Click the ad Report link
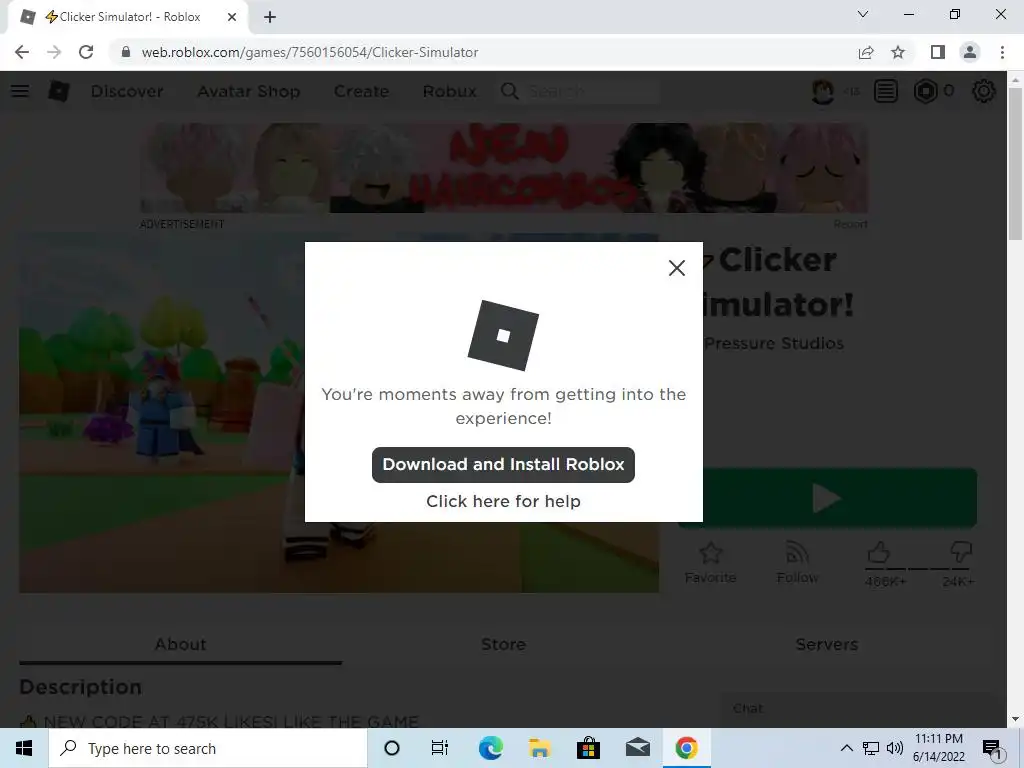Viewport: 1024px width, 768px height. pos(850,224)
